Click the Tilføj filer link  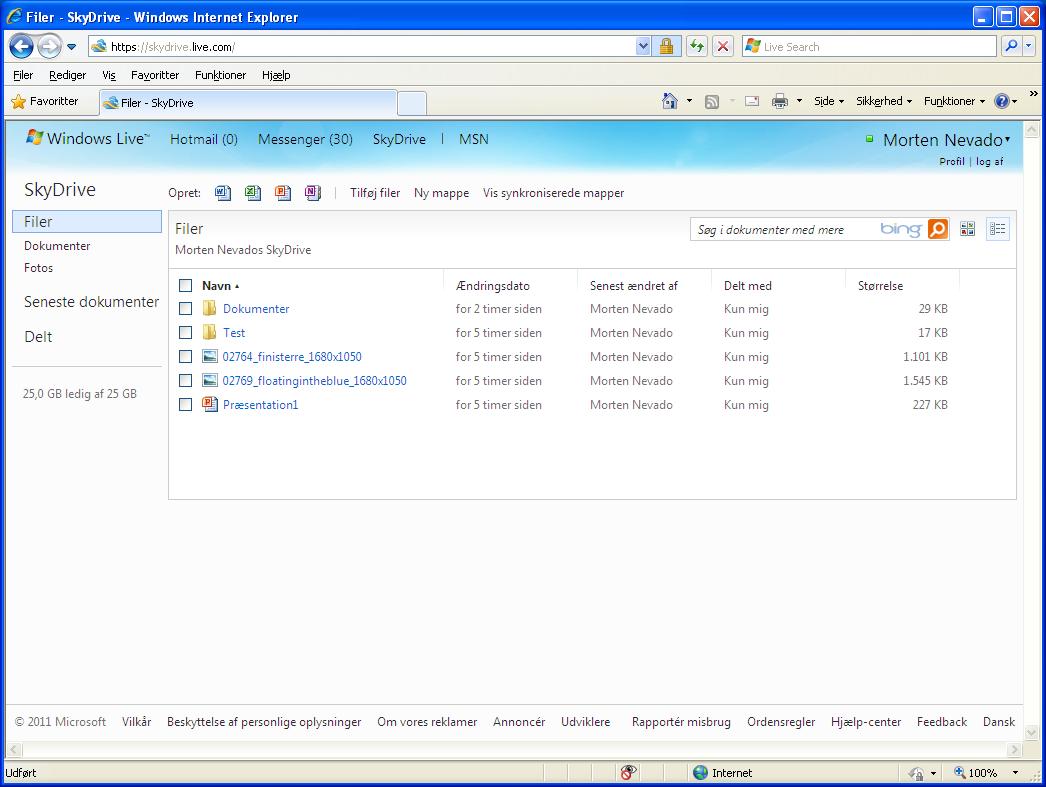(x=374, y=193)
